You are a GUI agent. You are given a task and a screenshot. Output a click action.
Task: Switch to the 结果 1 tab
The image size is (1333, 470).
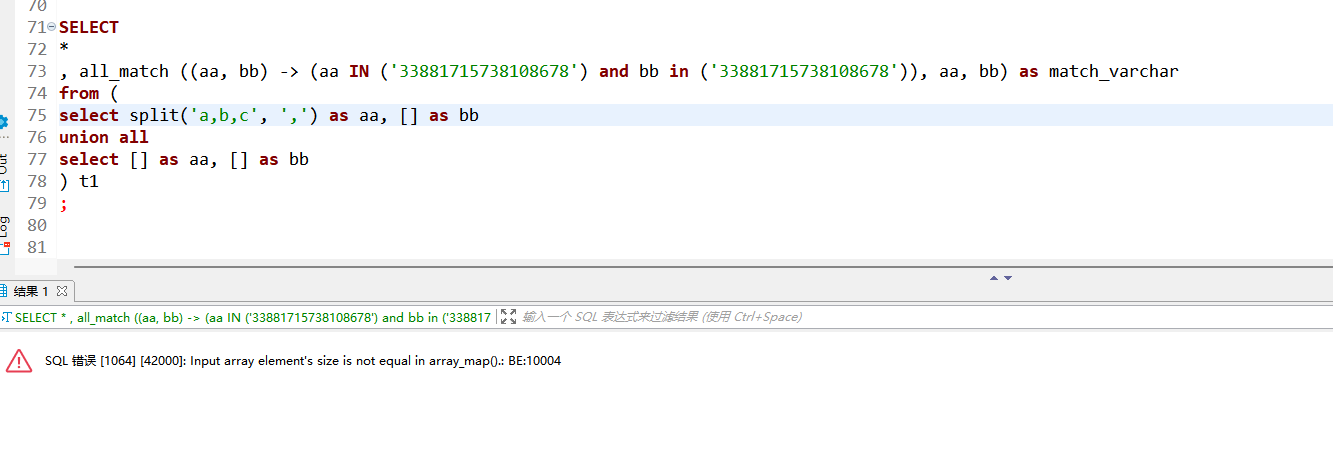tap(30, 291)
